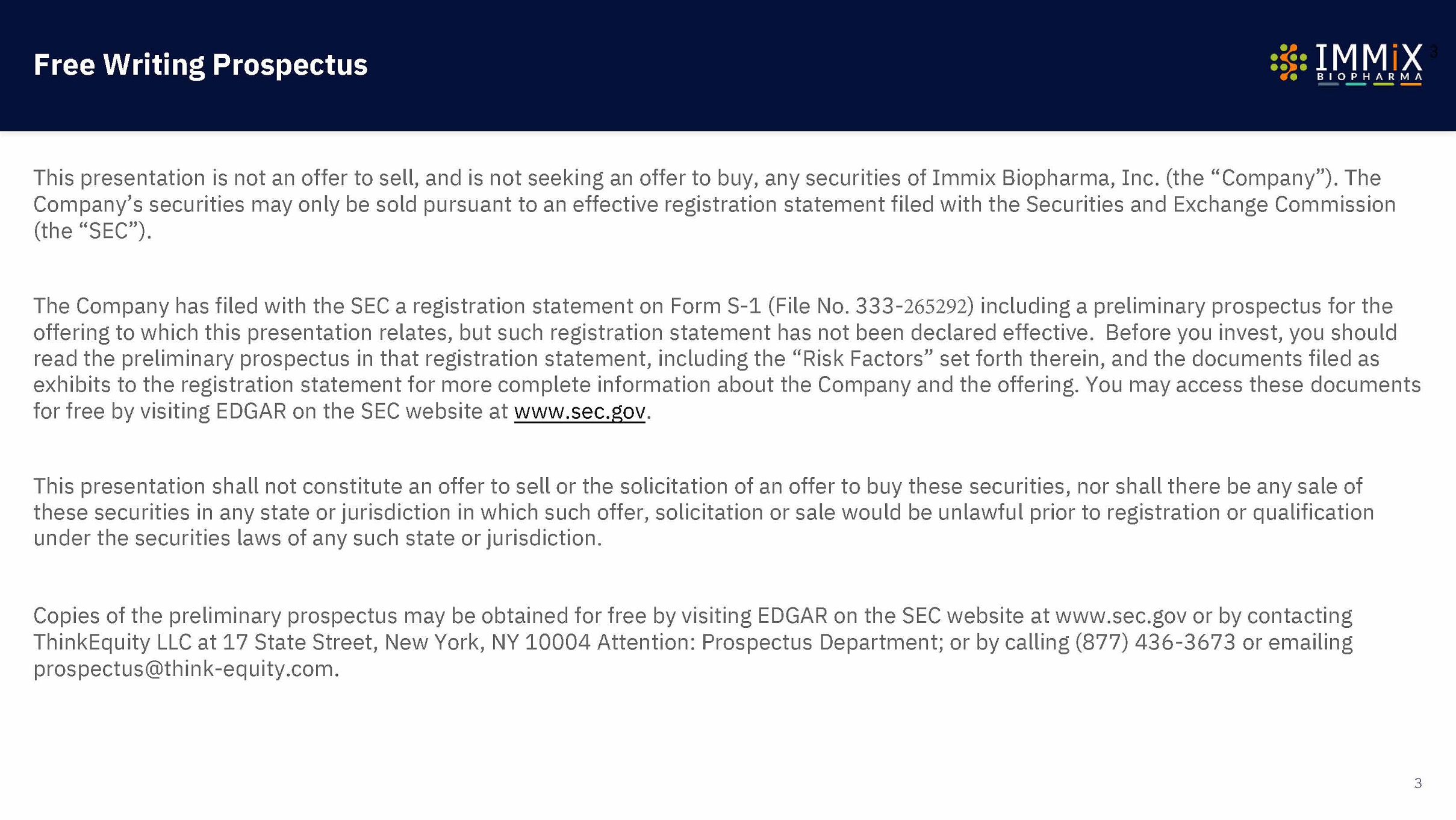This screenshot has width=1456, height=820.
Task: Click the "Free Writing Prospectus" slide title
Action: pyautogui.click(x=200, y=64)
